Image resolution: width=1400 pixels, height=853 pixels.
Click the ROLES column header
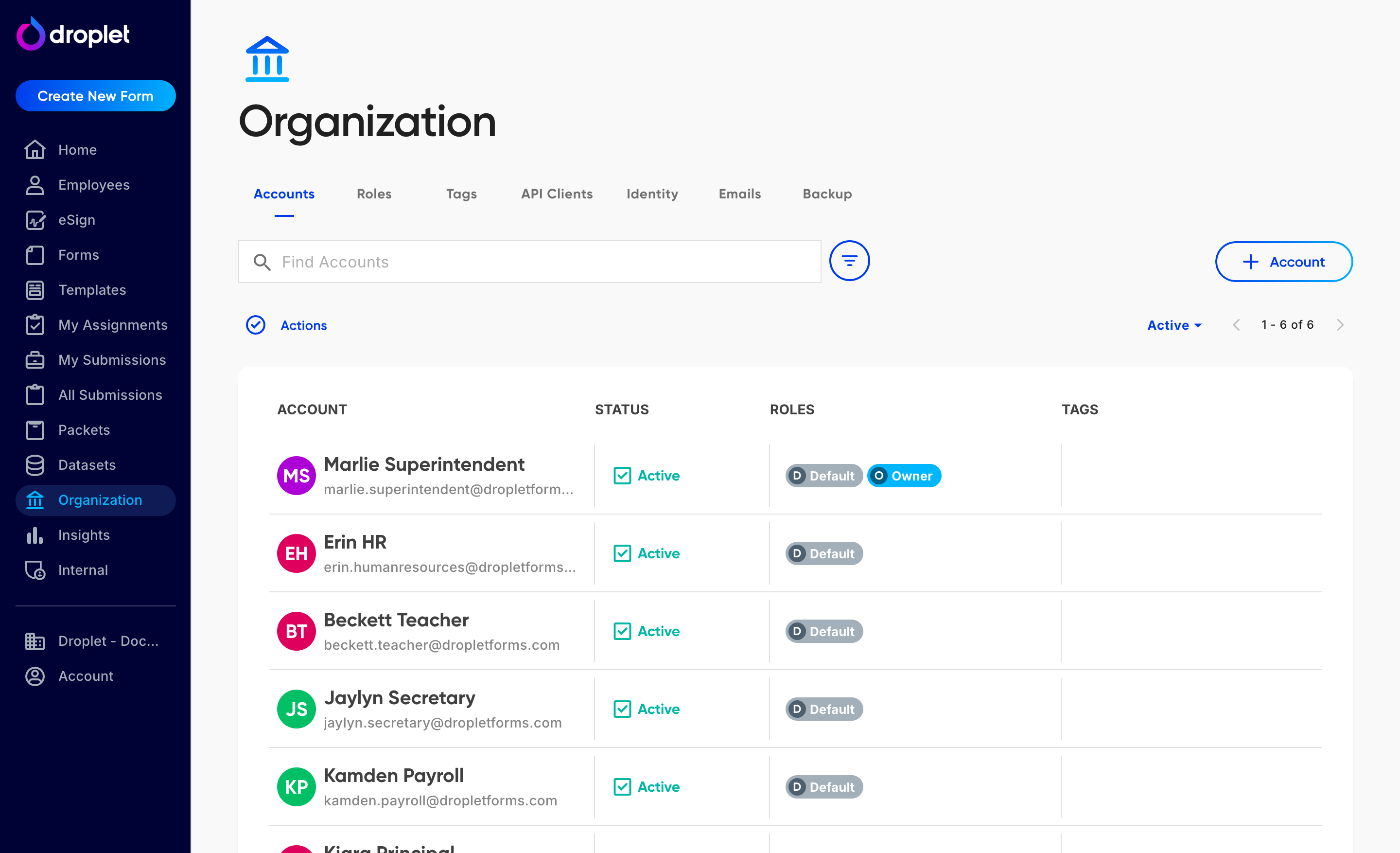click(791, 409)
